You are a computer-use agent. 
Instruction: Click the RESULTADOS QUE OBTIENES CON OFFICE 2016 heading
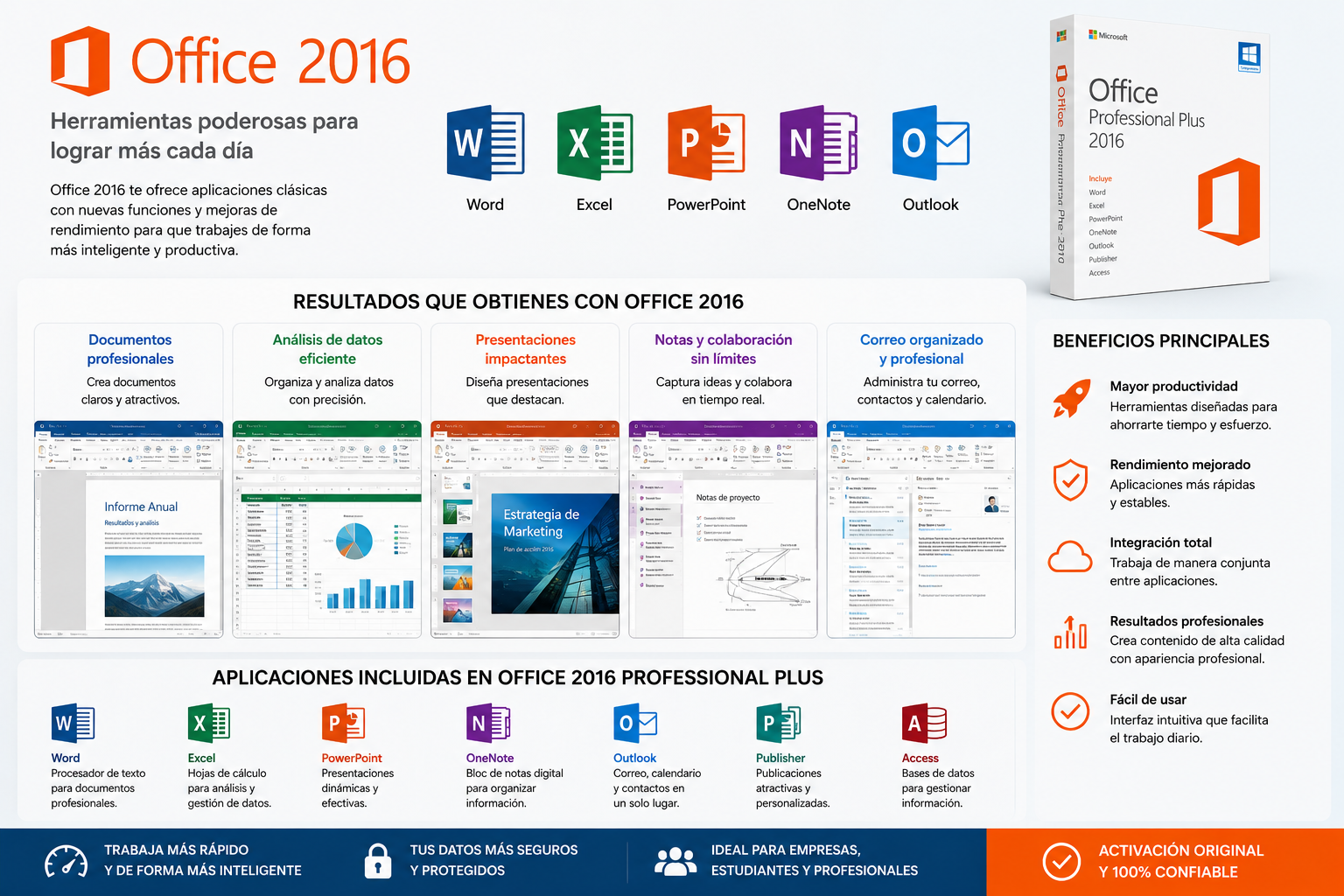click(x=518, y=302)
